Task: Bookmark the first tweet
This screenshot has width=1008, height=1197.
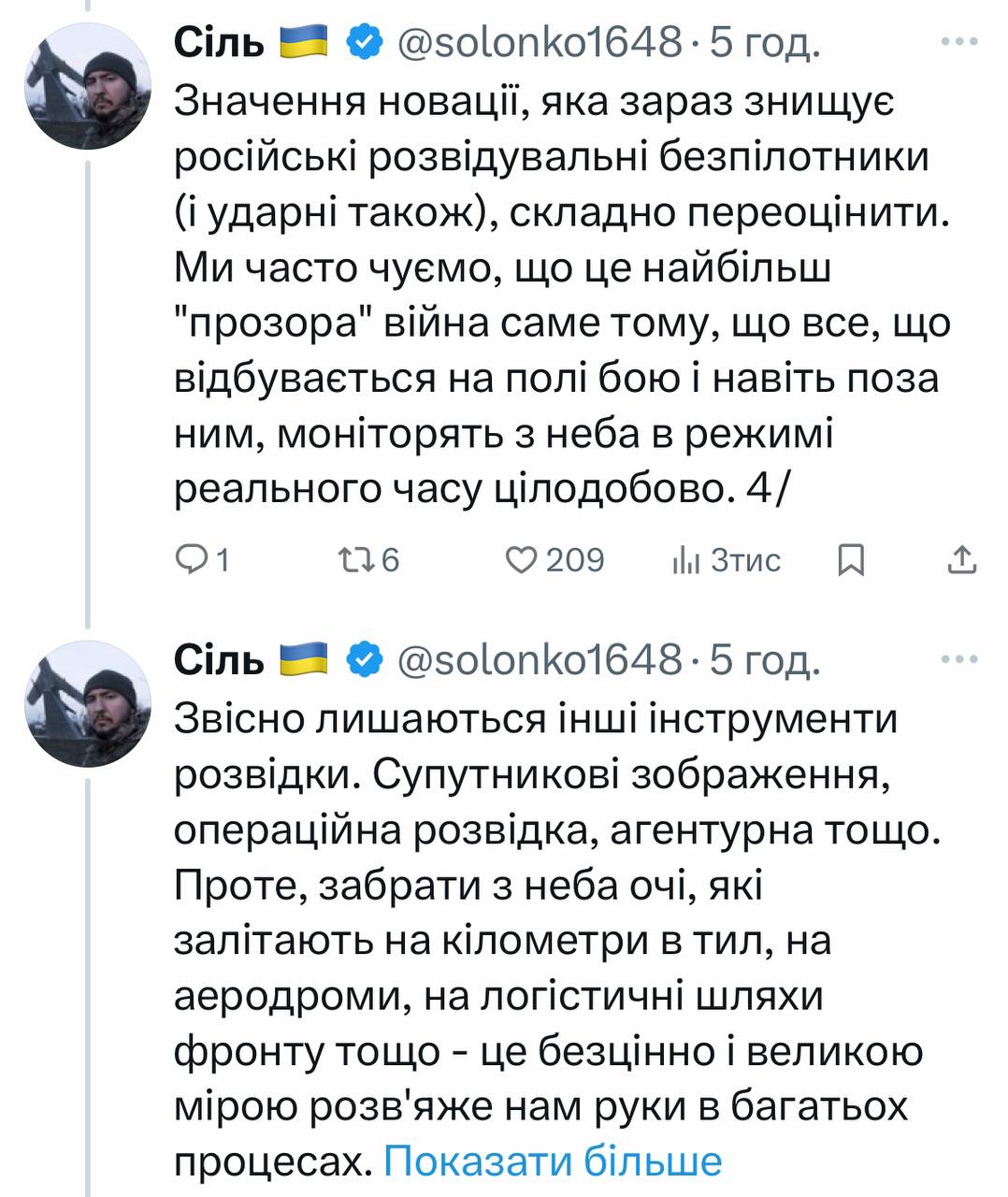Action: pyautogui.click(x=851, y=560)
